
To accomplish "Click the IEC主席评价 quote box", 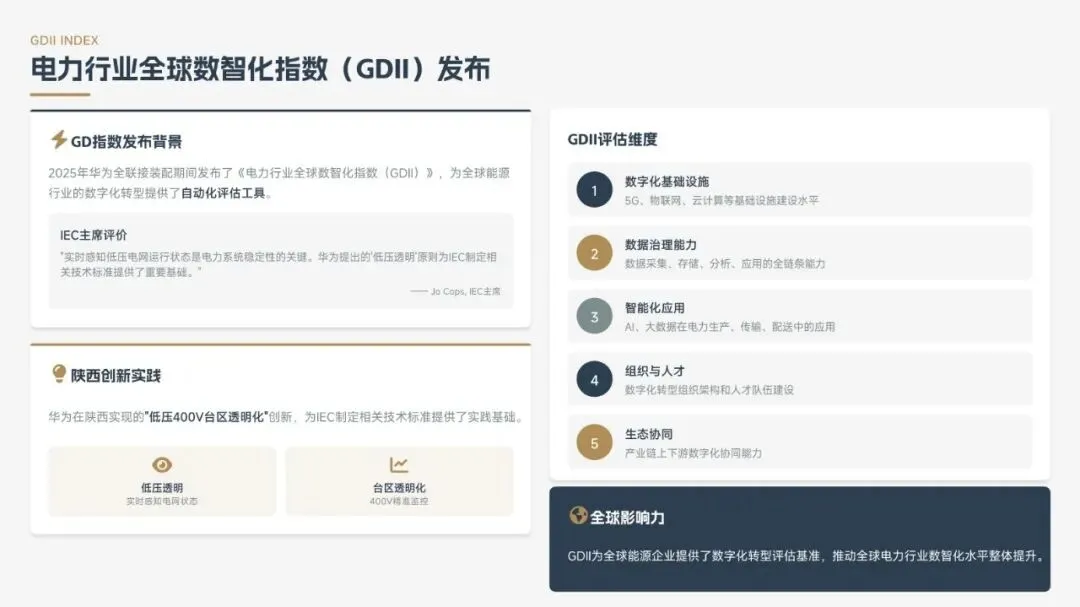I will [x=281, y=261].
